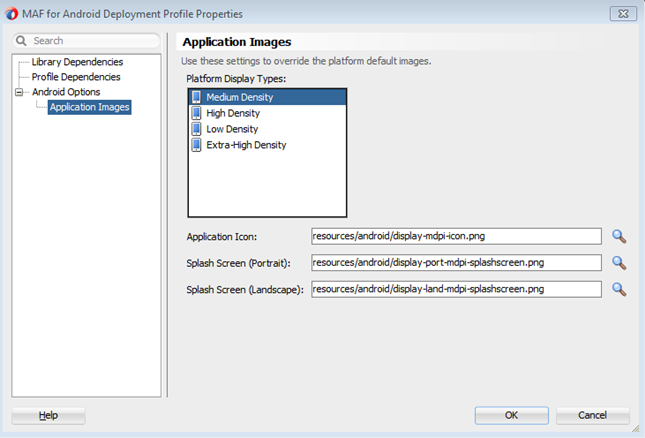This screenshot has height=438, width=645.
Task: Select Extra-High Density display type
Action: 267,145
